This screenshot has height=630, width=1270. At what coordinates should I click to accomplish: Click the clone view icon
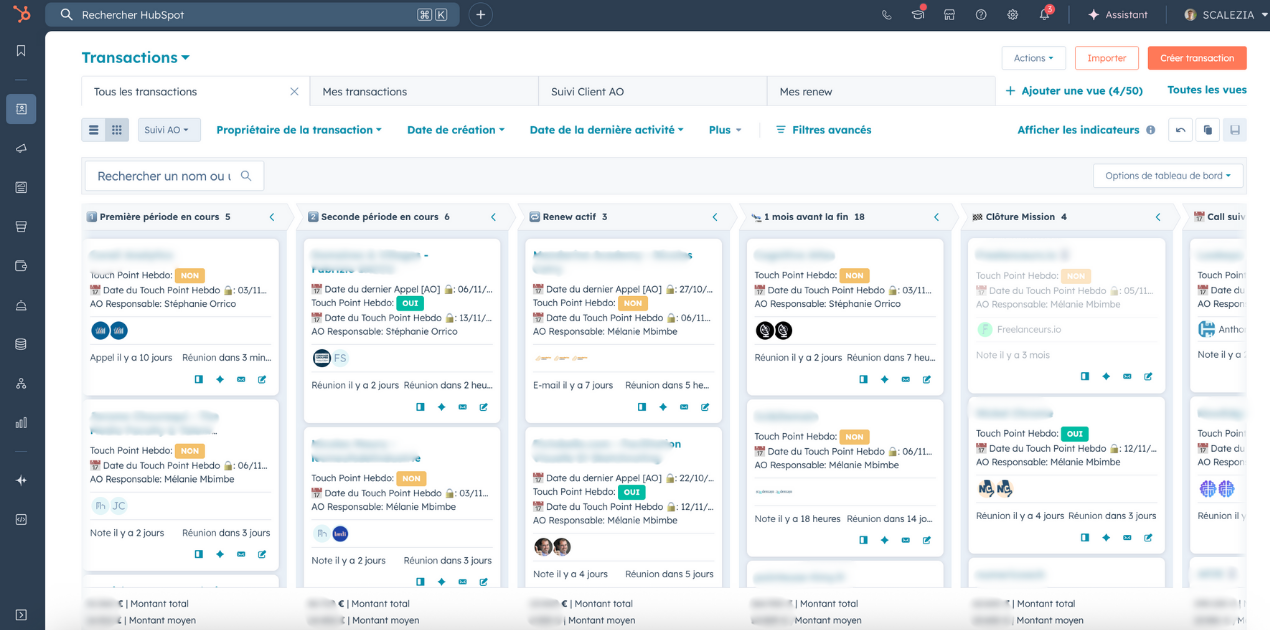point(1207,130)
